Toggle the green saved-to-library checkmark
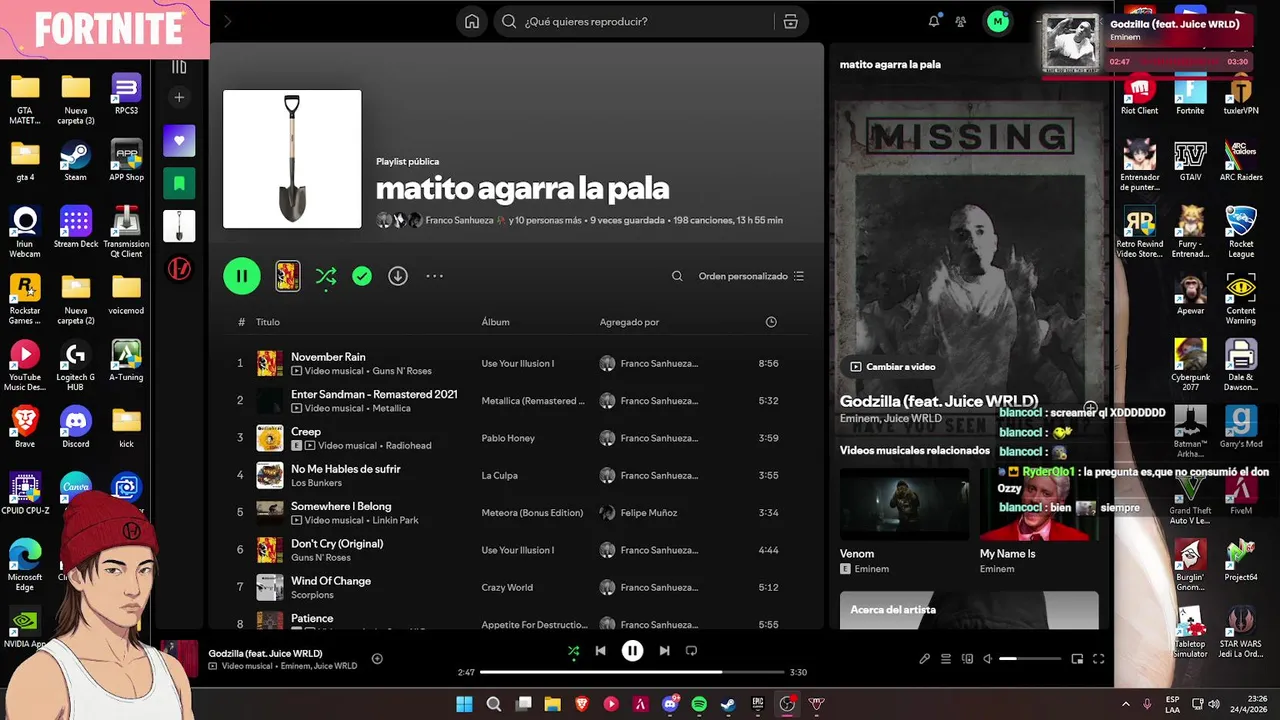Screen dimensions: 1280x720 tap(362, 276)
